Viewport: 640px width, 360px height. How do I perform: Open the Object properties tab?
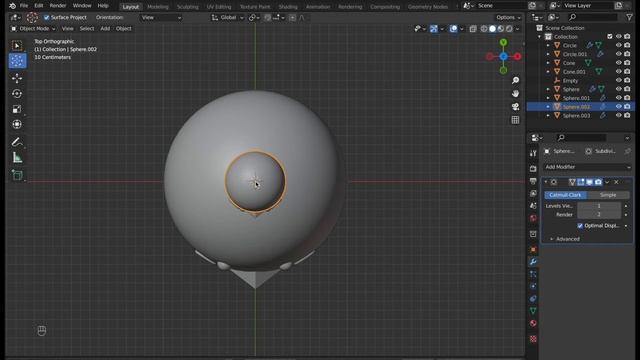[533, 249]
